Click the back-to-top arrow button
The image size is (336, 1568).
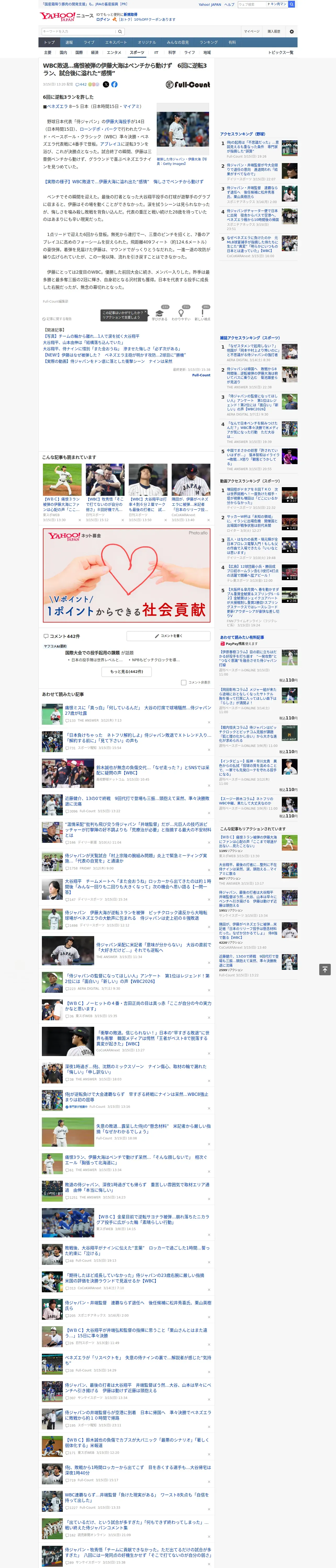pos(325,970)
